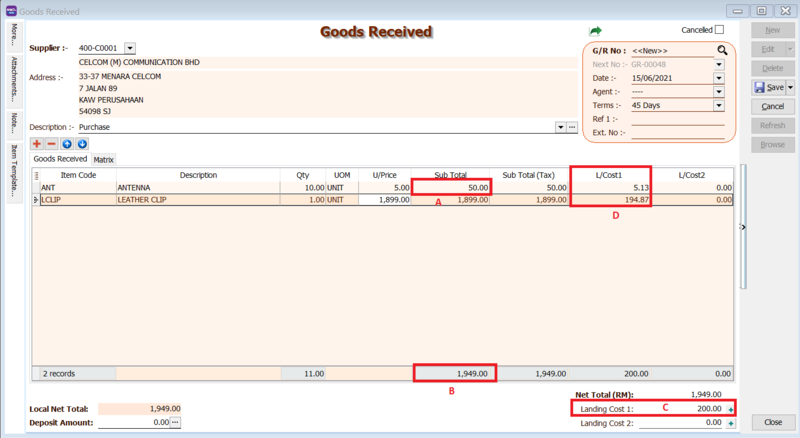Click the red minus remove-row icon

pos(52,144)
